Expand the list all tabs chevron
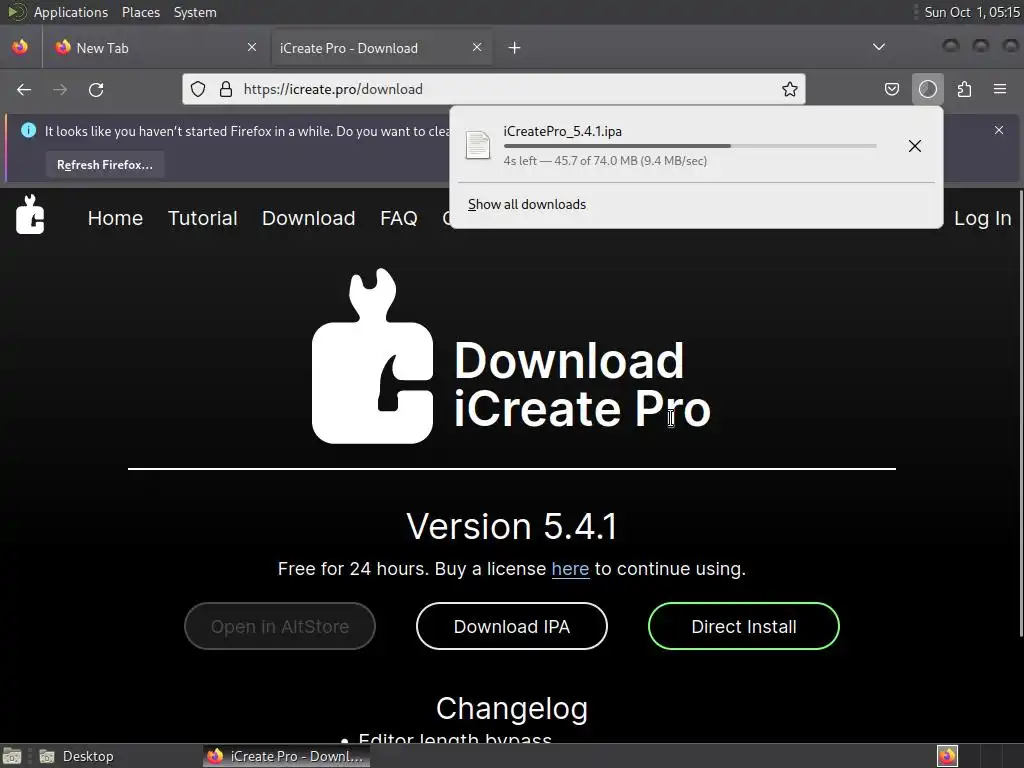 (879, 47)
